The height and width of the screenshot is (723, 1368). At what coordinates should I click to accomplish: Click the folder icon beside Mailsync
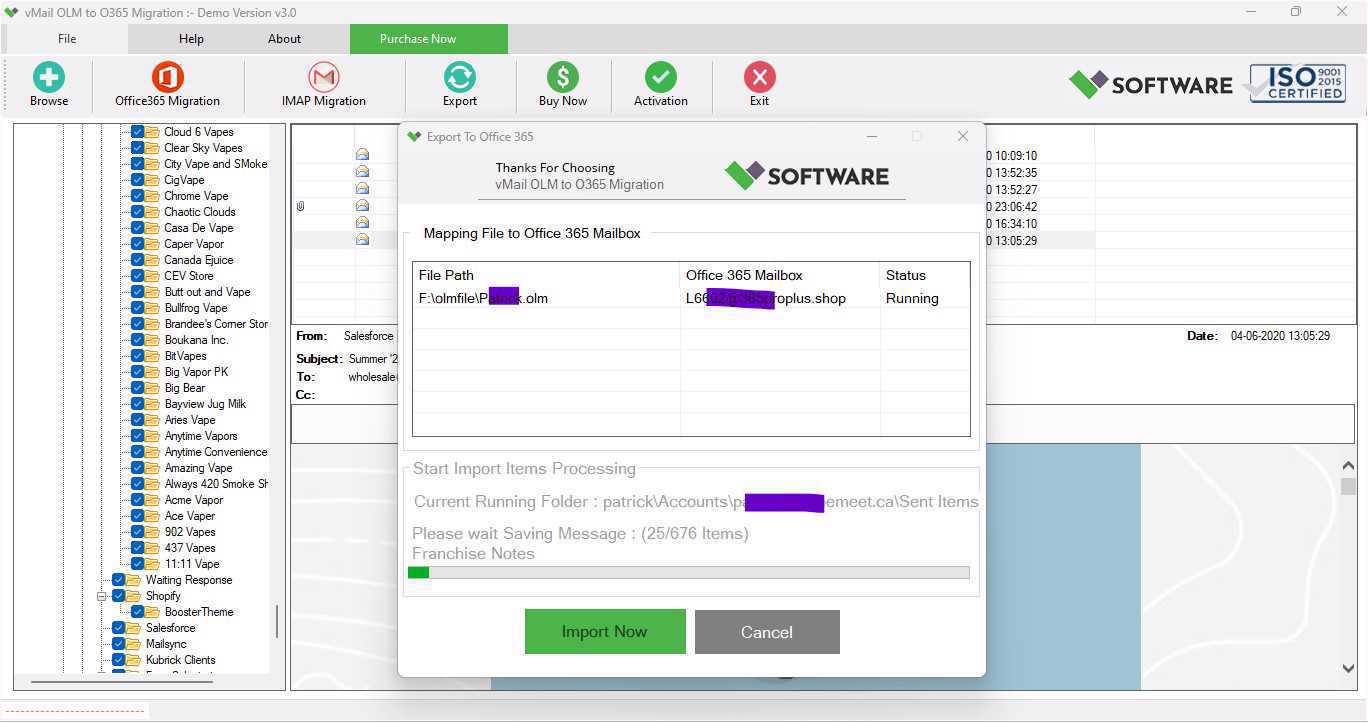coord(134,644)
